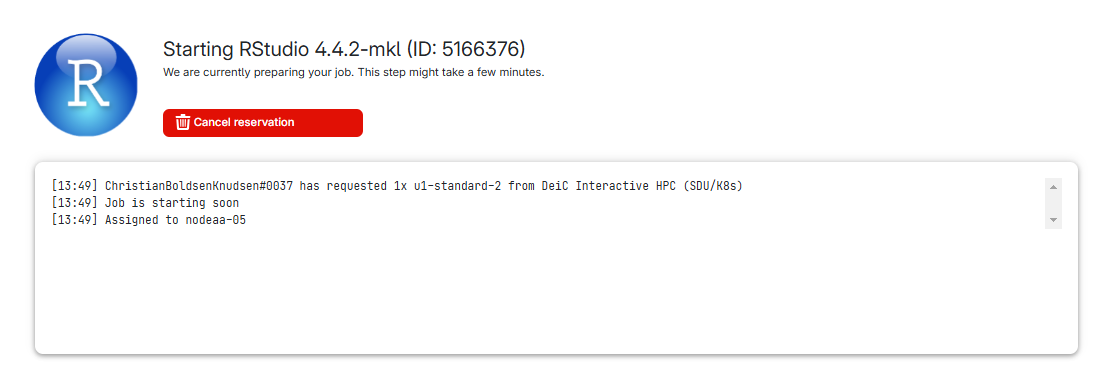Click the scrollbar track between the arrows
The height and width of the screenshot is (386, 1119).
point(1053,203)
